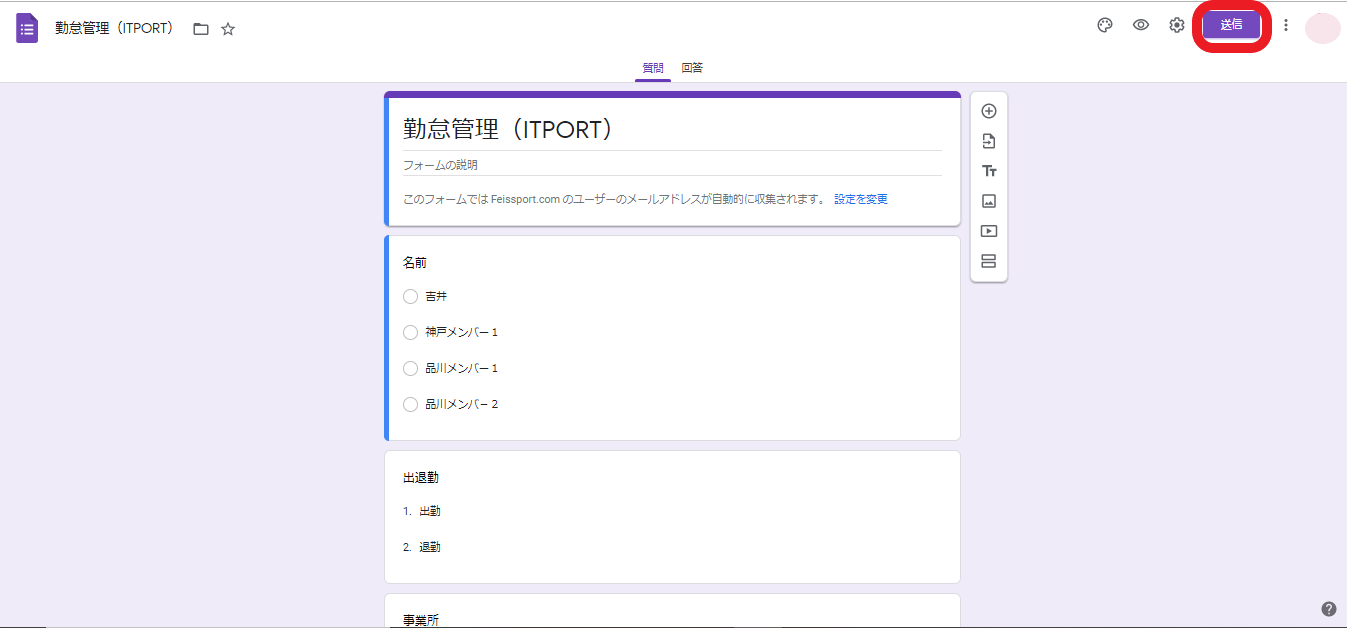1347x628 pixels.
Task: Click the 事業所 question title
Action: 421,620
